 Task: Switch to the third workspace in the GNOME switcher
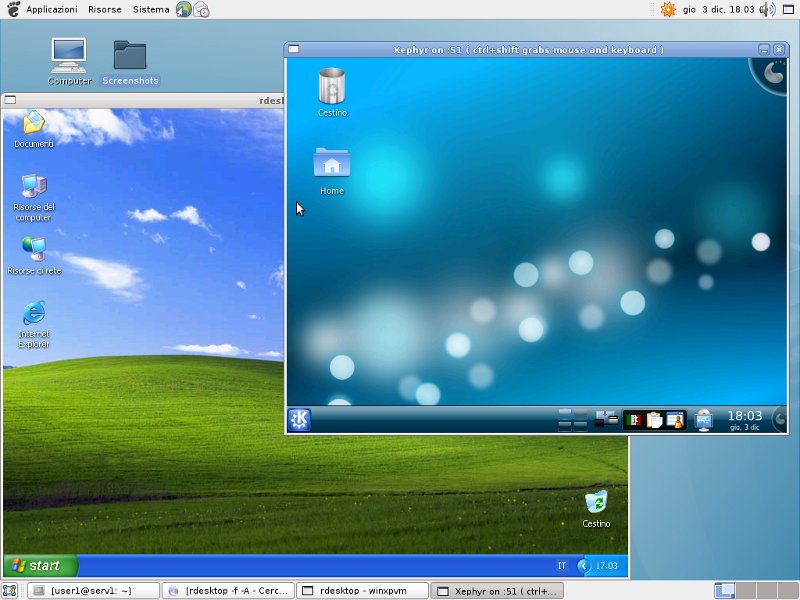tap(766, 591)
